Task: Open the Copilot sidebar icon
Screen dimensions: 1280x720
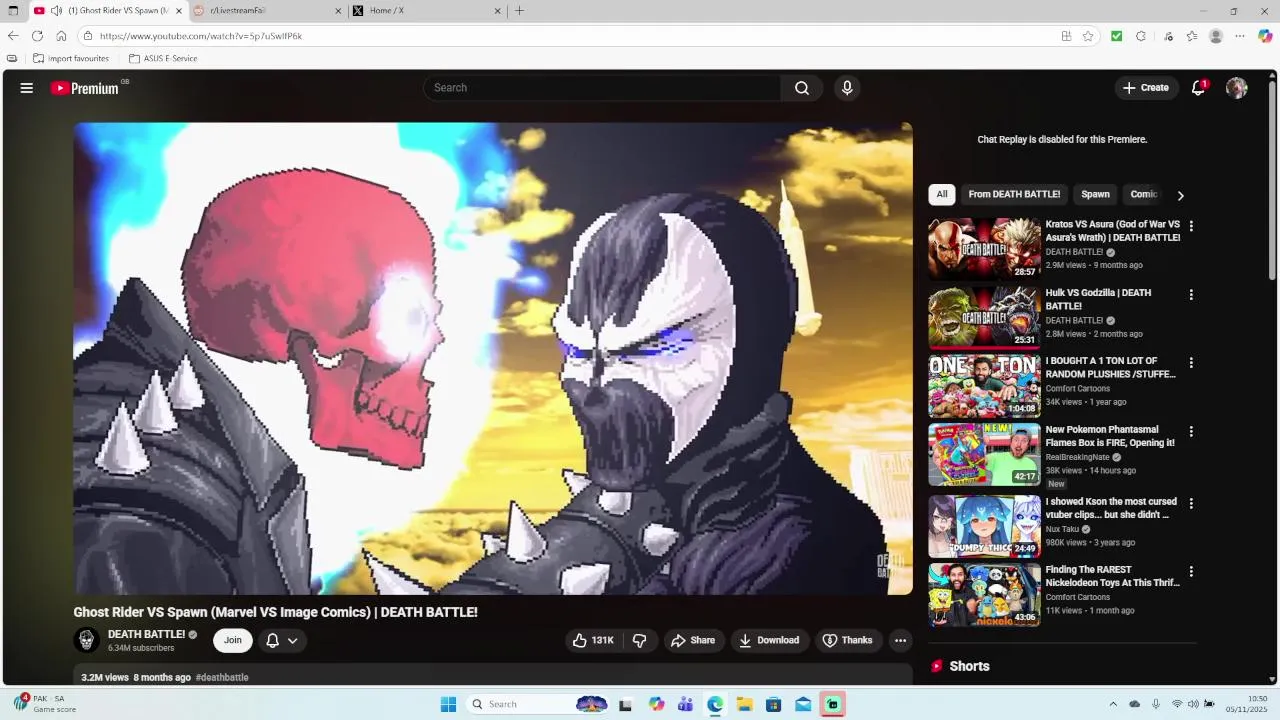Action: 1265,36
